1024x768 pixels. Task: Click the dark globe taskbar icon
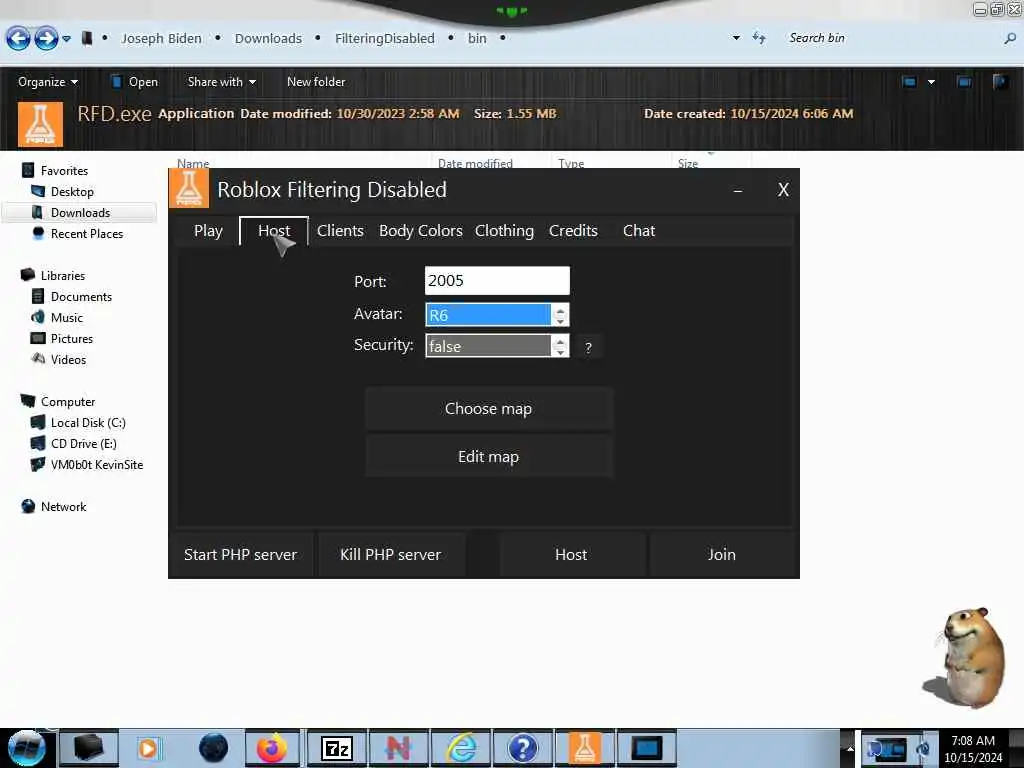point(214,748)
